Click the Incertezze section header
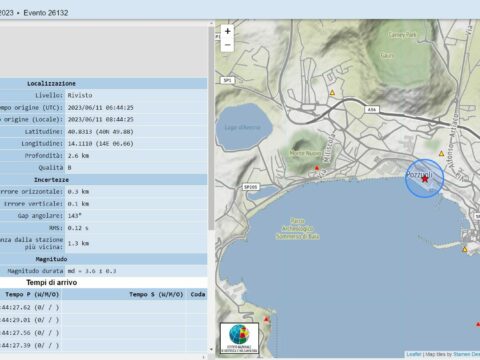The image size is (480, 360). pyautogui.click(x=51, y=180)
